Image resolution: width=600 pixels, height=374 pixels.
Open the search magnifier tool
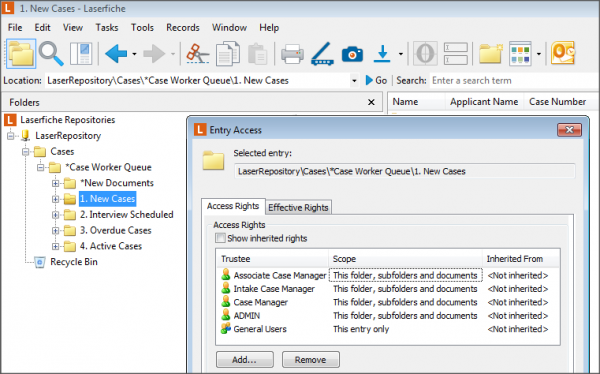(51, 54)
